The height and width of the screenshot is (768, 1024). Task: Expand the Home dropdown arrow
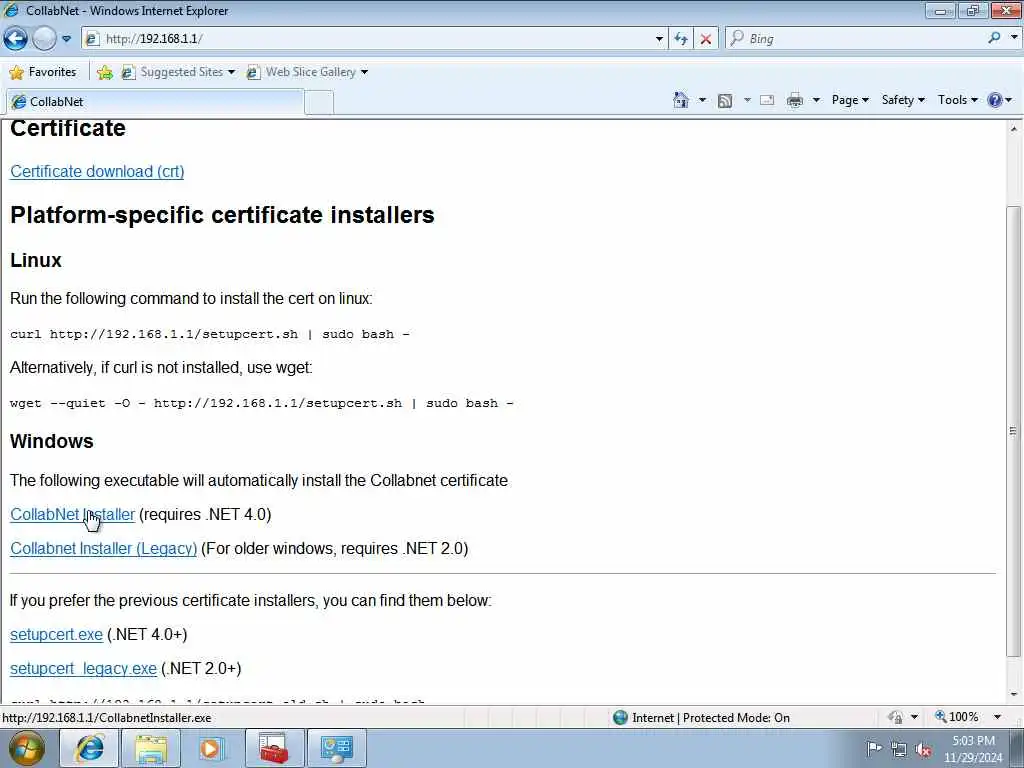coord(702,100)
